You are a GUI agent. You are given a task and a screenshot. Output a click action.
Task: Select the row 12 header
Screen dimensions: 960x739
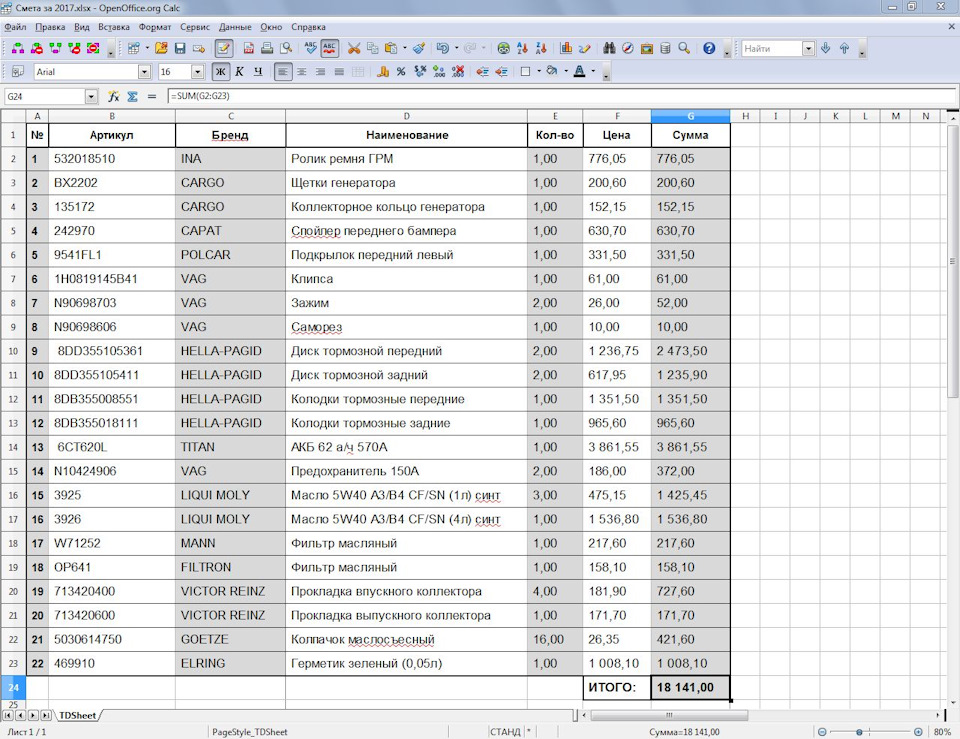point(13,399)
